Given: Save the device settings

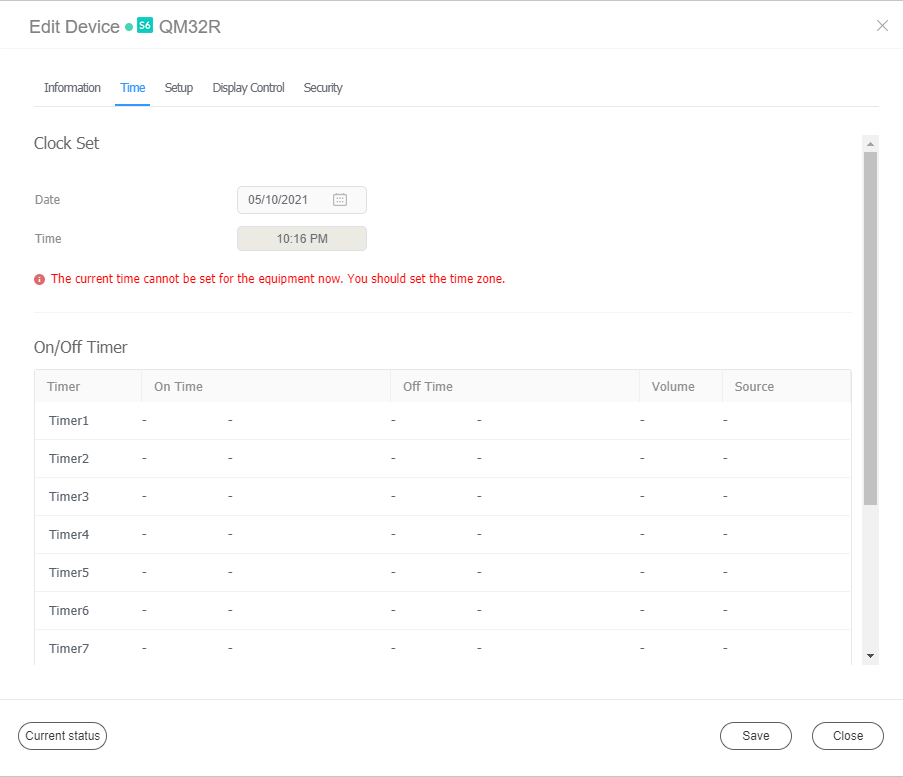Looking at the screenshot, I should tap(755, 735).
